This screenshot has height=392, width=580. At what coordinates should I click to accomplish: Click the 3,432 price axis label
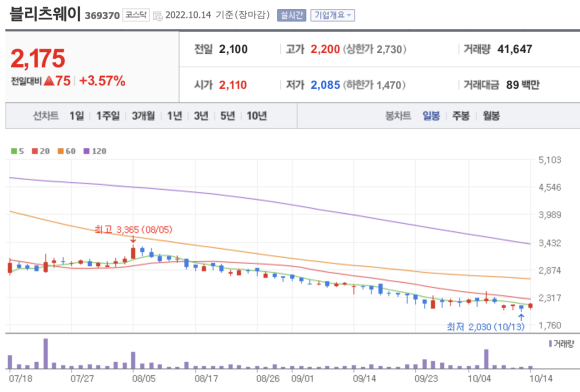[x=550, y=243]
